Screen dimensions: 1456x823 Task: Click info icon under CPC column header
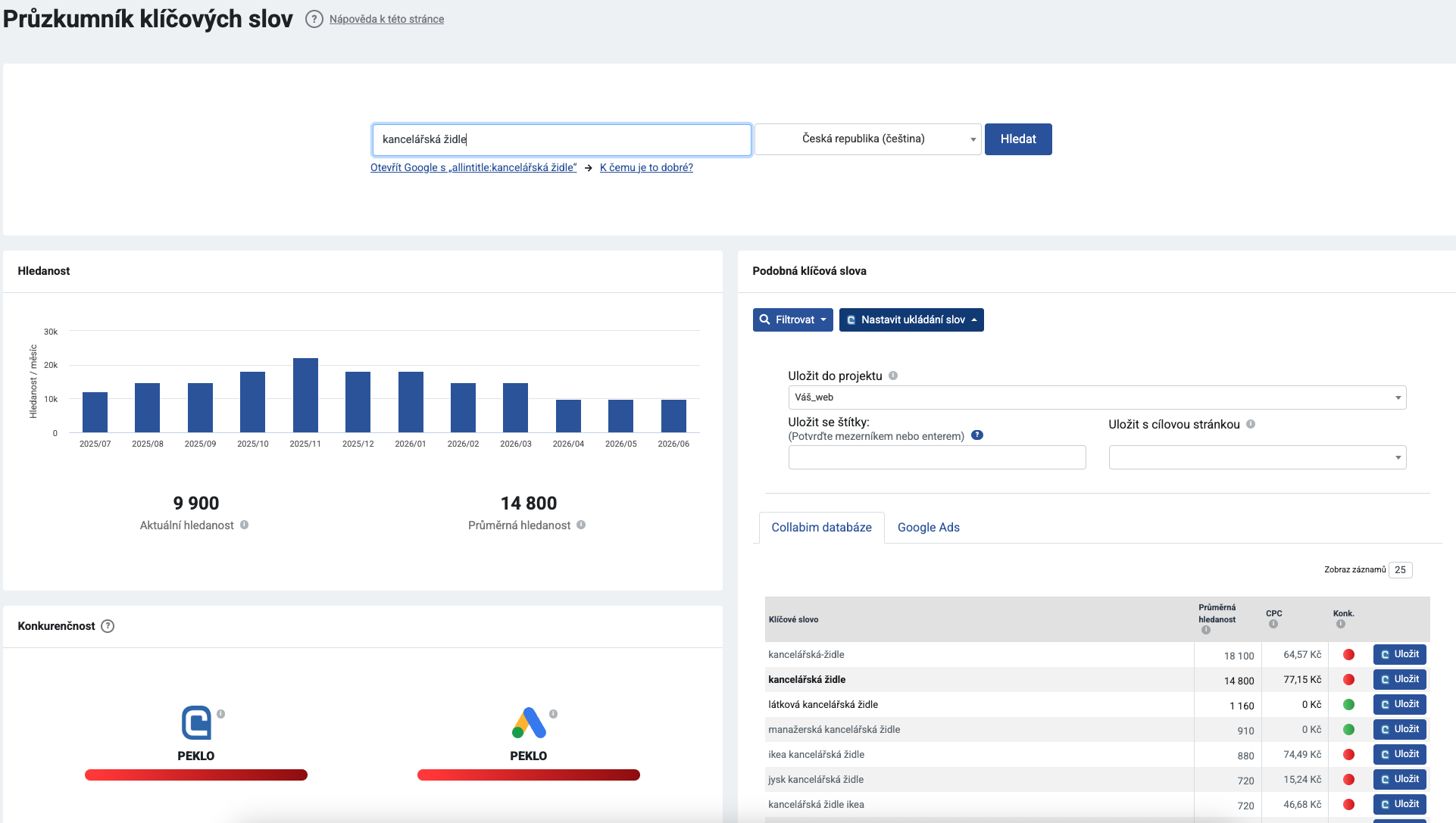pyautogui.click(x=1273, y=624)
